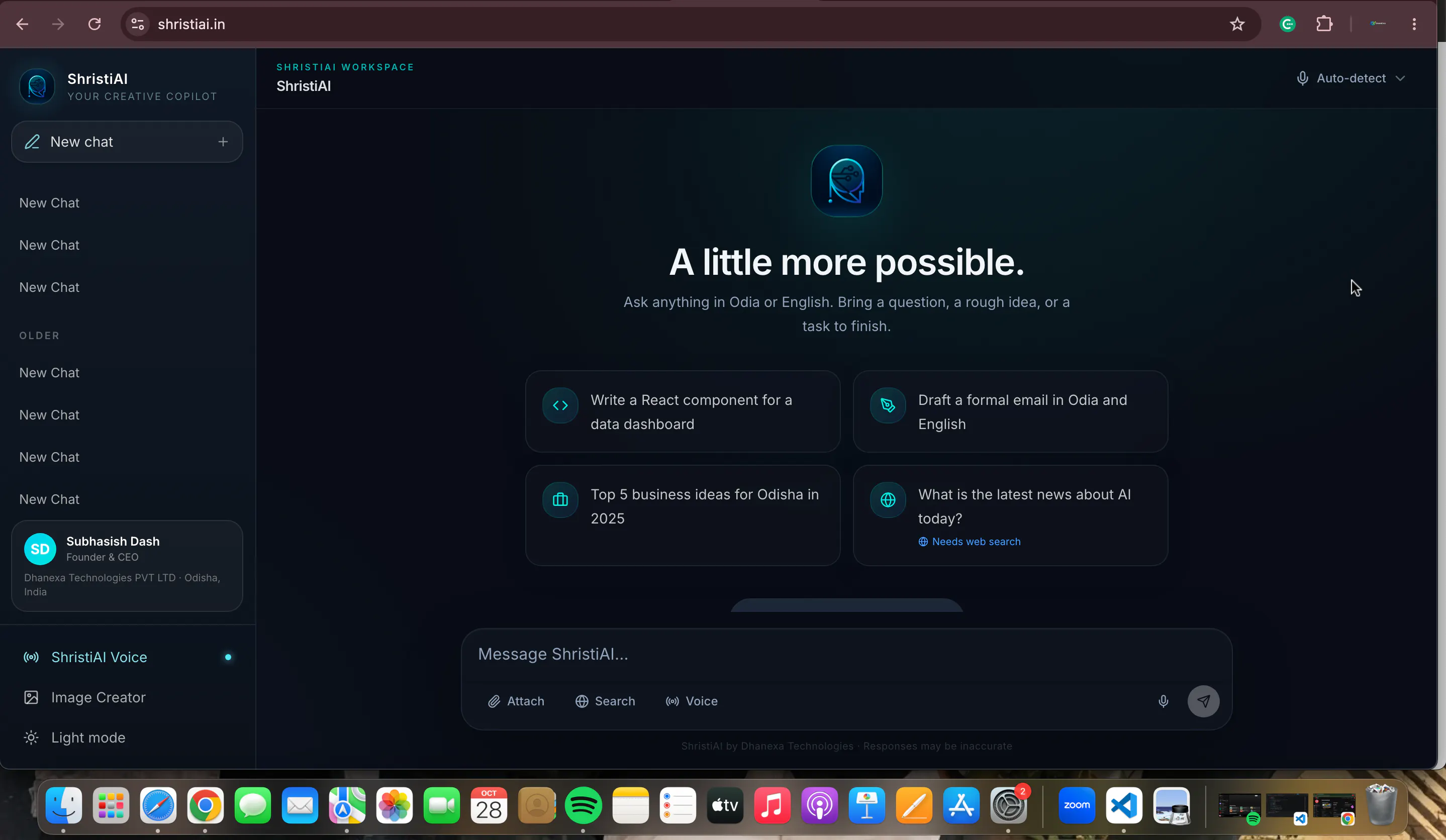Image resolution: width=1446 pixels, height=840 pixels.
Task: Click the 'SHRISTIAI WORKSPACE' header text
Action: [345, 67]
